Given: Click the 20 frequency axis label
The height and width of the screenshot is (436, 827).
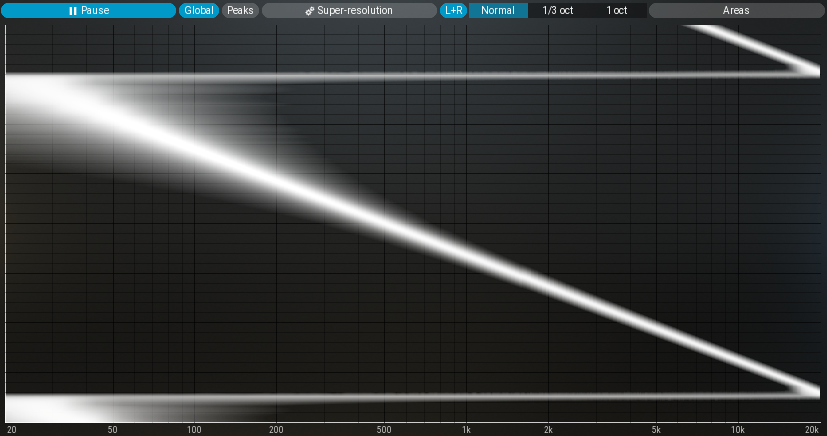Looking at the screenshot, I should coord(12,430).
